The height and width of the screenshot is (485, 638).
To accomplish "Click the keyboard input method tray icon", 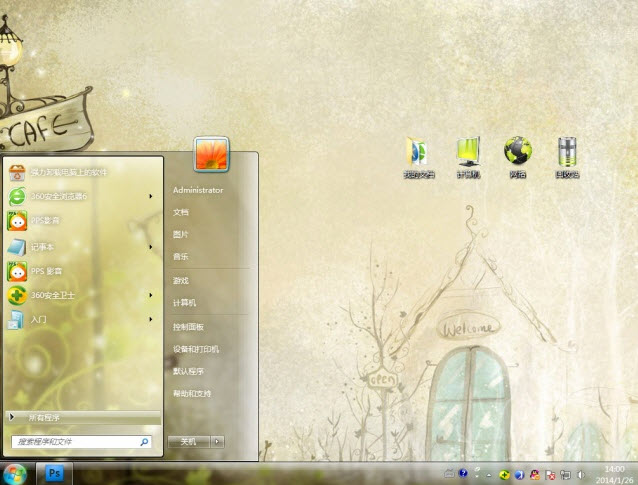I will point(449,474).
